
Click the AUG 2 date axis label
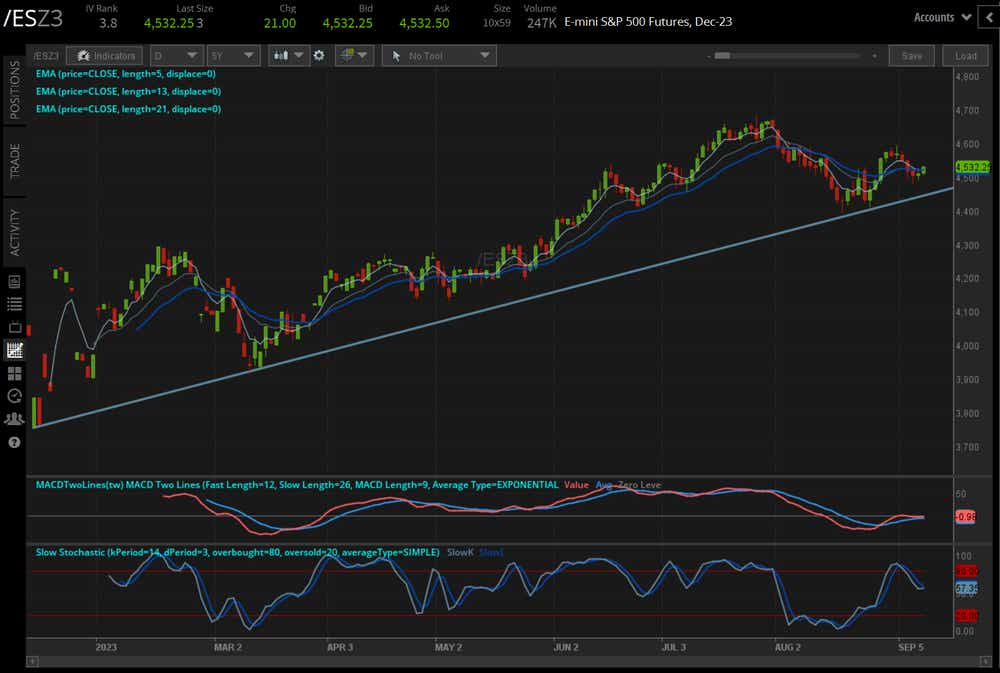[788, 647]
